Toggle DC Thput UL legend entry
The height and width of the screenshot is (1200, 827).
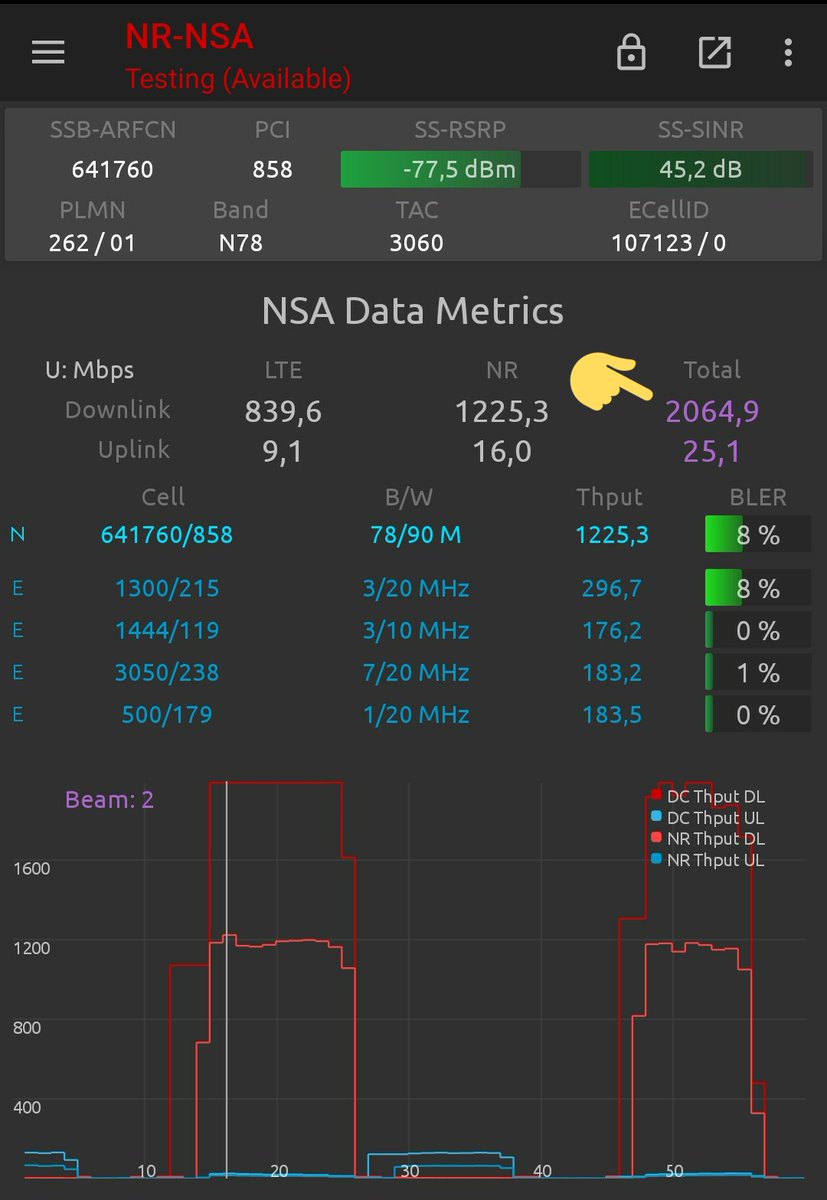(x=708, y=818)
